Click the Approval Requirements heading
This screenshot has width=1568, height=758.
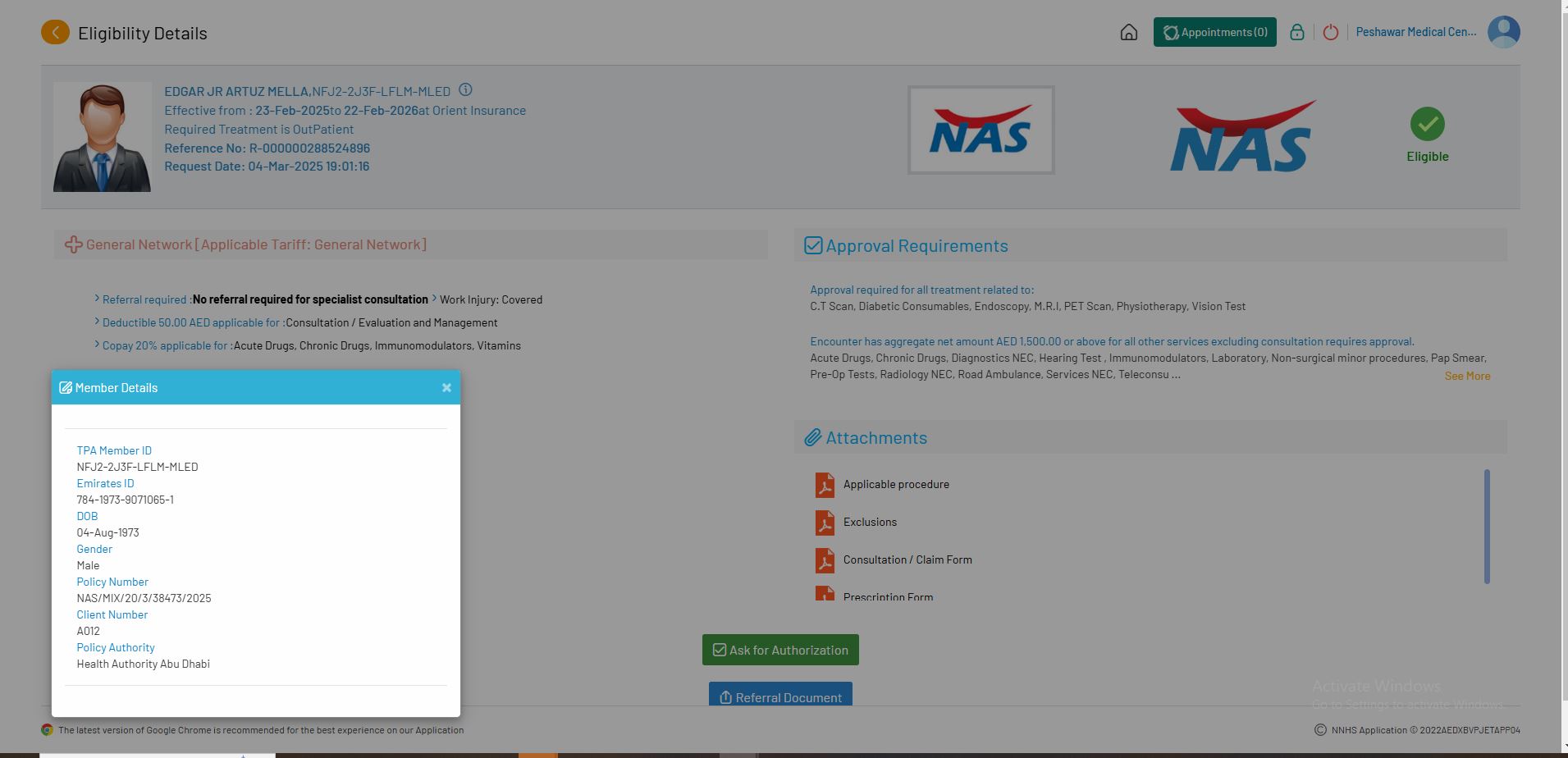pyautogui.click(x=917, y=245)
